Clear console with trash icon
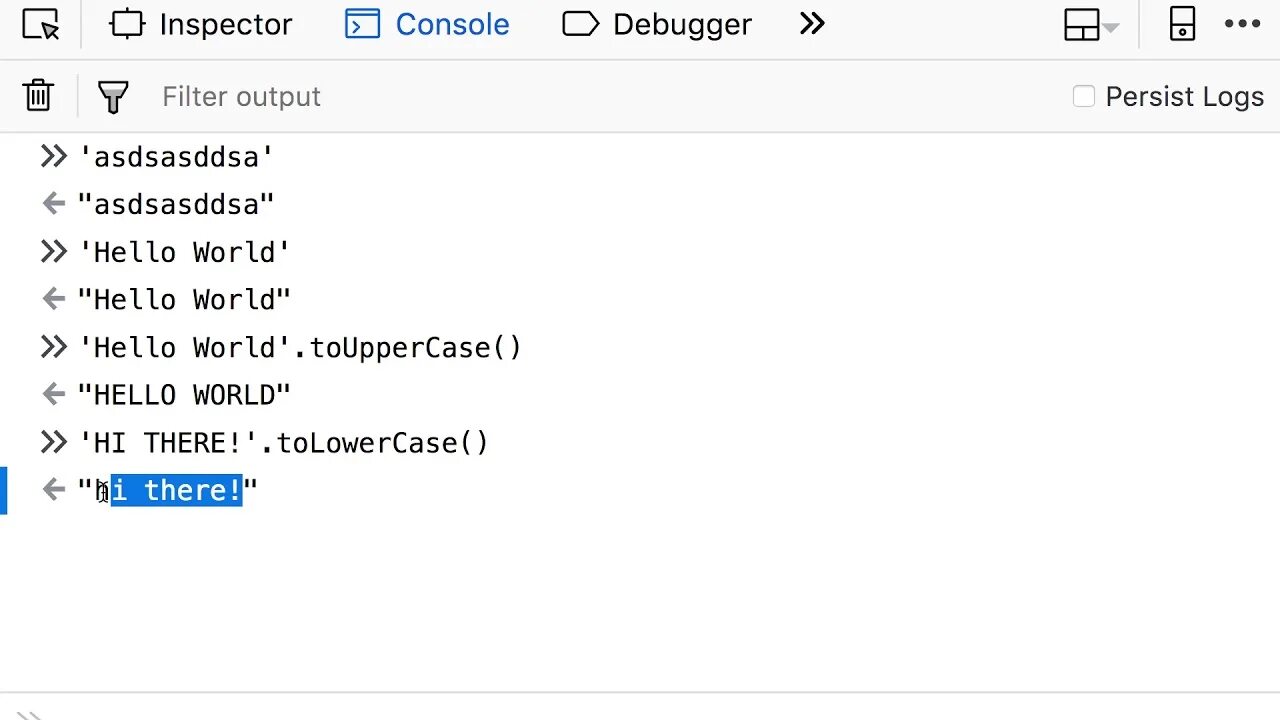 (38, 96)
